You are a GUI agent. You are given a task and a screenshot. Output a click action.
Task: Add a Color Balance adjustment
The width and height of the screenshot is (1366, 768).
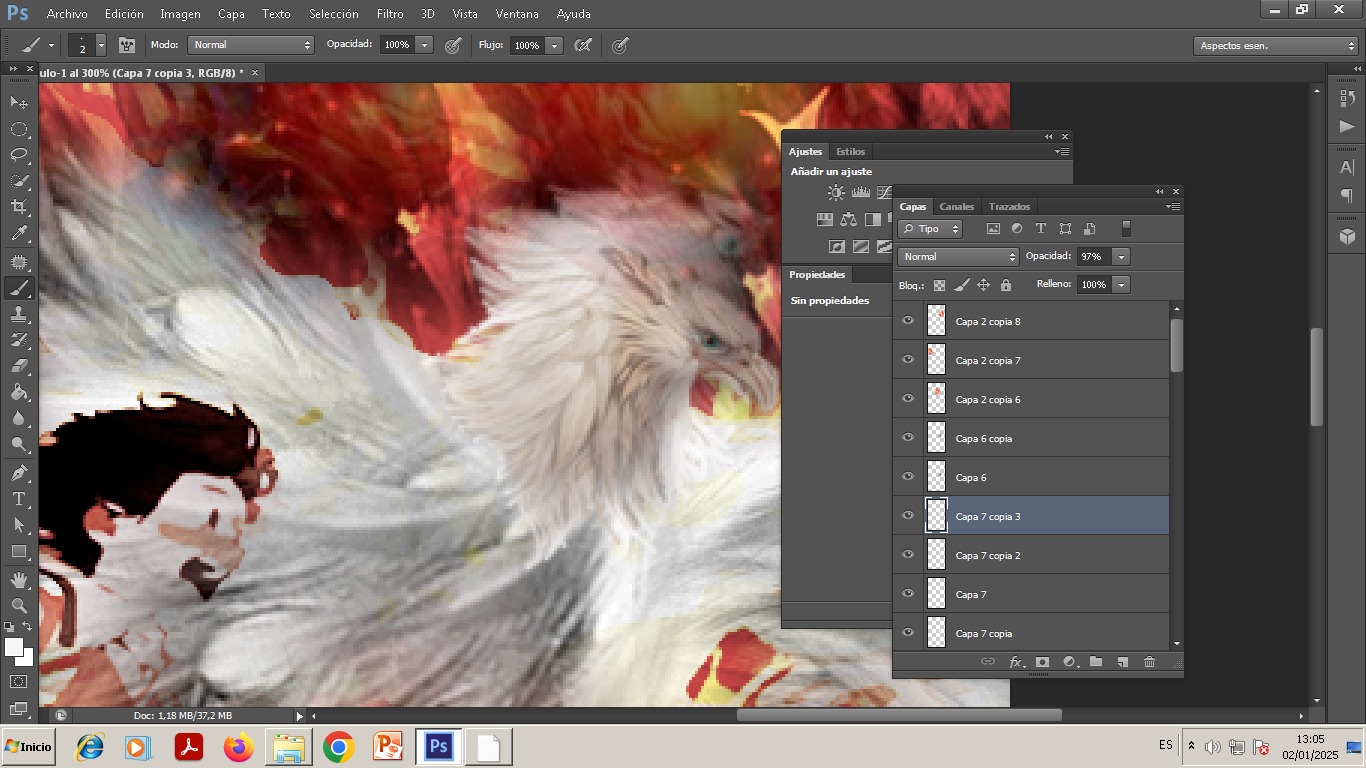pyautogui.click(x=849, y=219)
